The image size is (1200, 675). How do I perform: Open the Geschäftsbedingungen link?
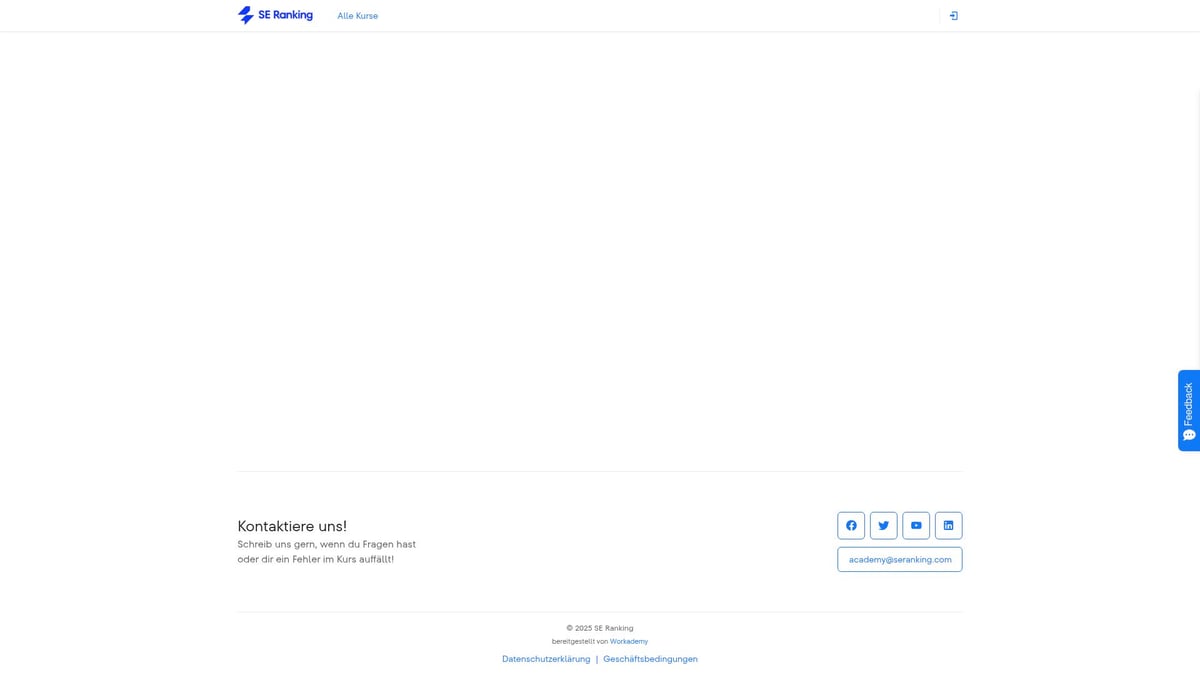650,659
